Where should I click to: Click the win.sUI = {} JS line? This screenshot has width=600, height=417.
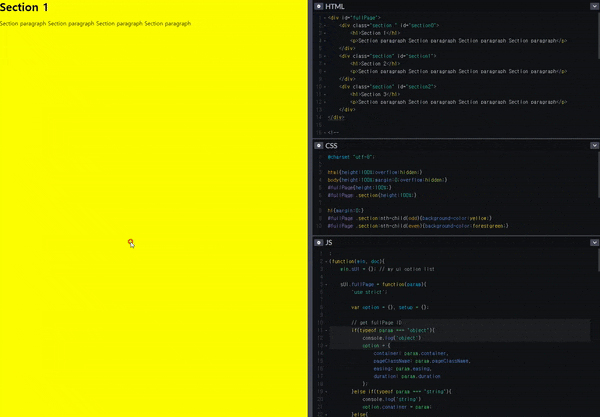click(x=387, y=269)
